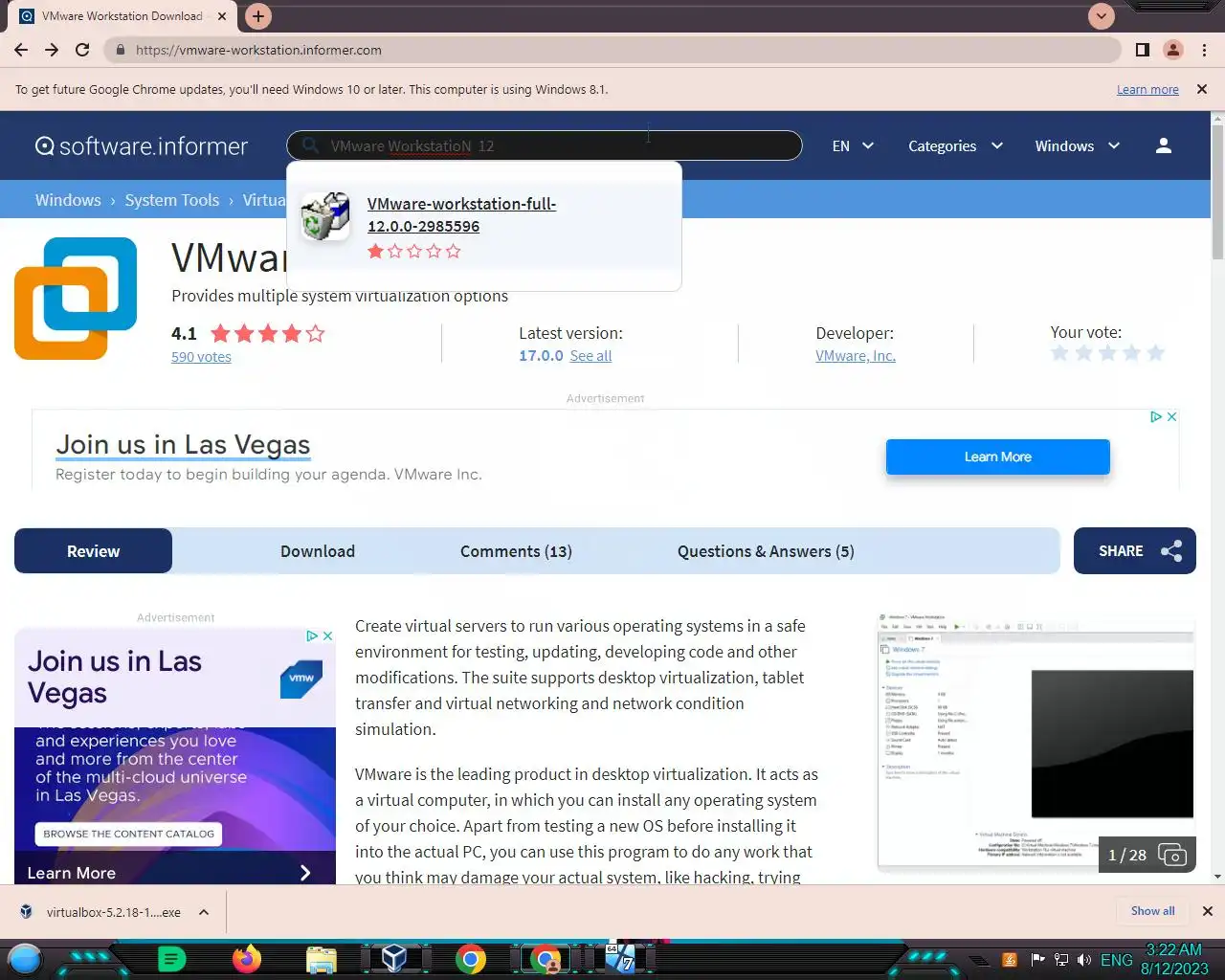This screenshot has width=1225, height=980.
Task: Close the top banner advertisement
Action: click(x=1171, y=416)
